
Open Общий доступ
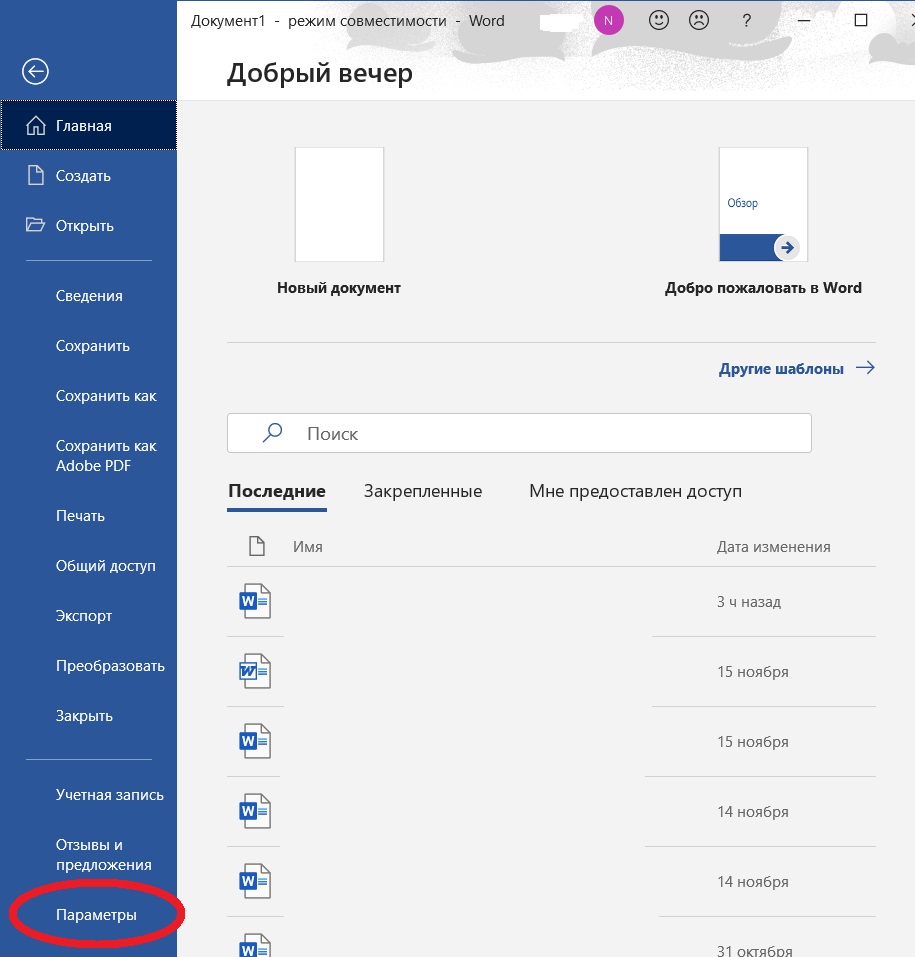tap(106, 566)
